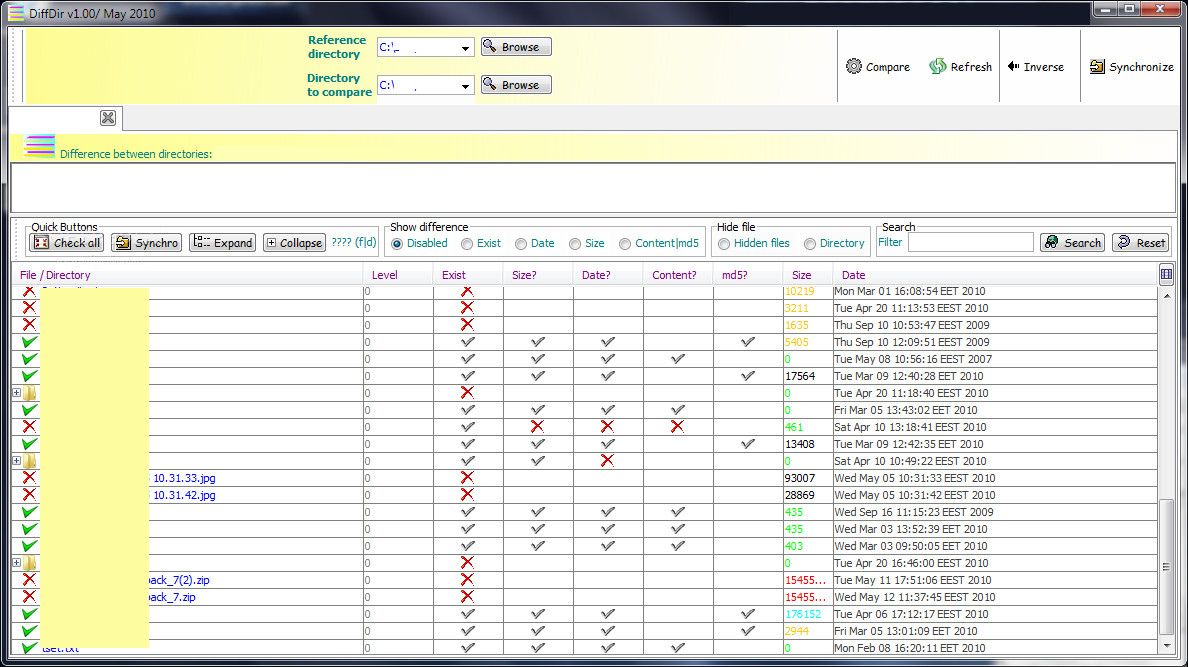1188x667 pixels.
Task: Click the Expand quick button
Action: (223, 243)
